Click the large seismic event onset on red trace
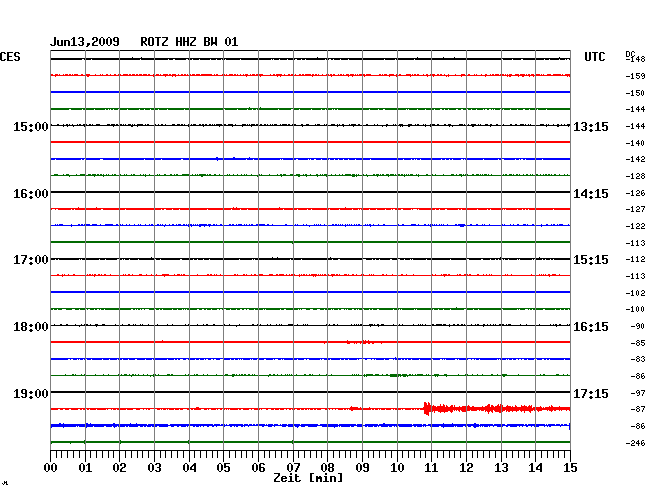The image size is (650, 494). pos(427,409)
